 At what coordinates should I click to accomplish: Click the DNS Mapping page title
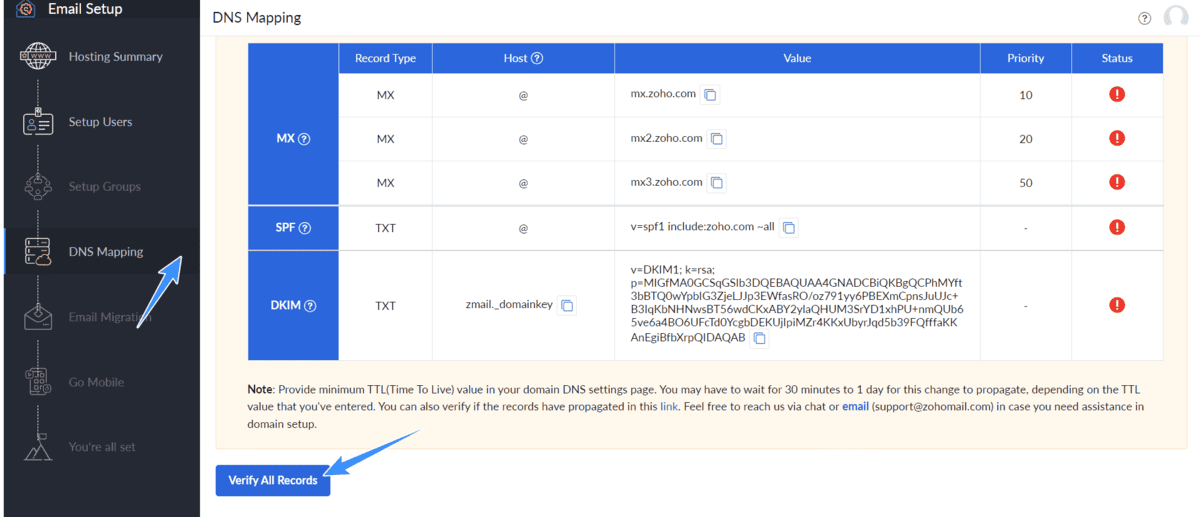[x=257, y=18]
